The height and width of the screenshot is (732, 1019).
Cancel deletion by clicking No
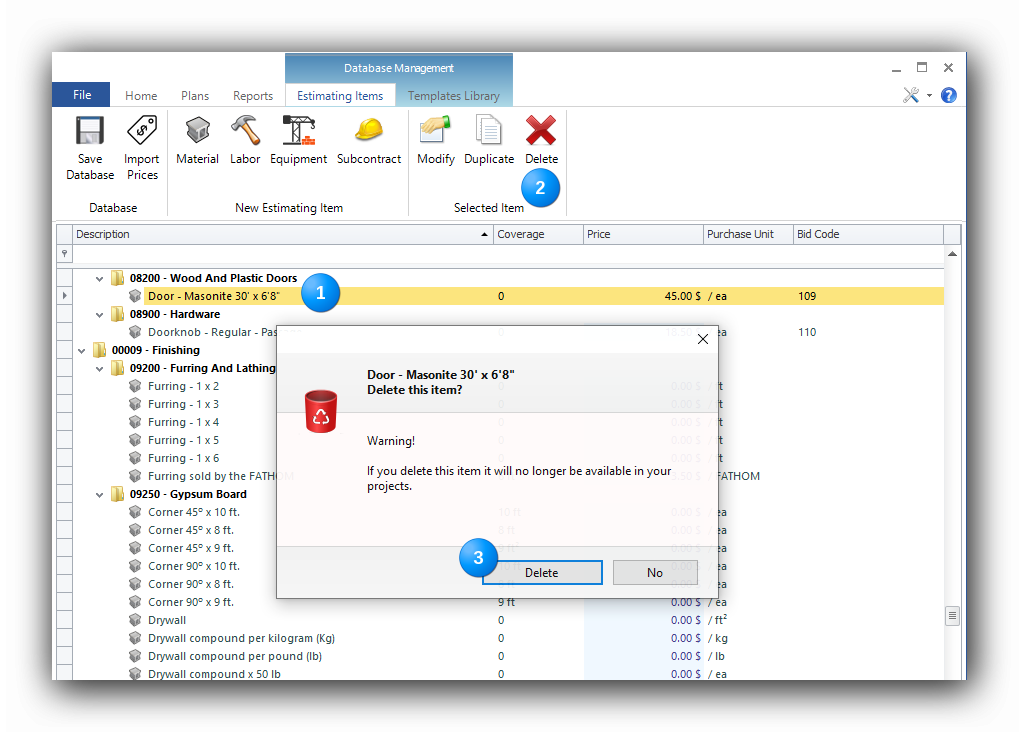[x=655, y=573]
